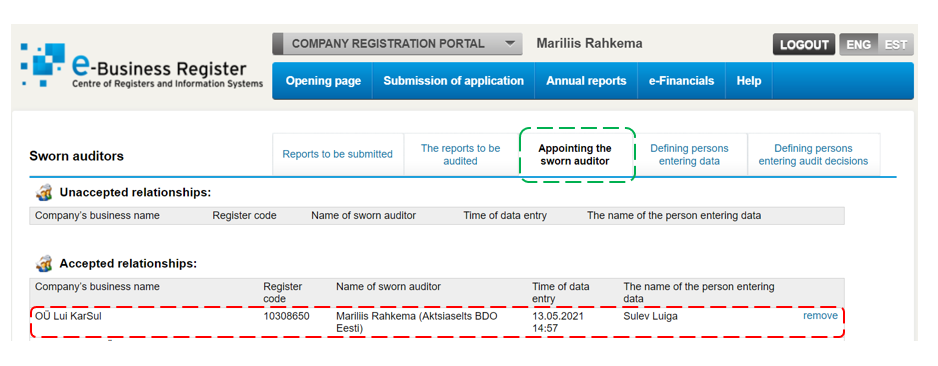Open Submission of application menu
Image resolution: width=938 pixels, height=366 pixels.
[453, 81]
